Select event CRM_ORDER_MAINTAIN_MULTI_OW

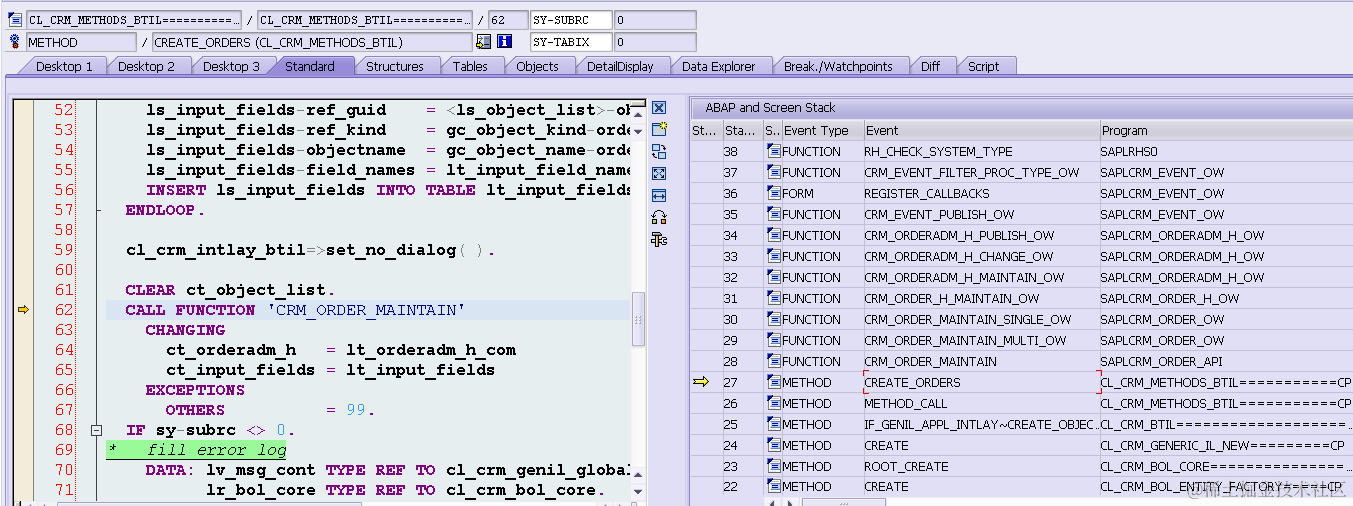(x=965, y=340)
